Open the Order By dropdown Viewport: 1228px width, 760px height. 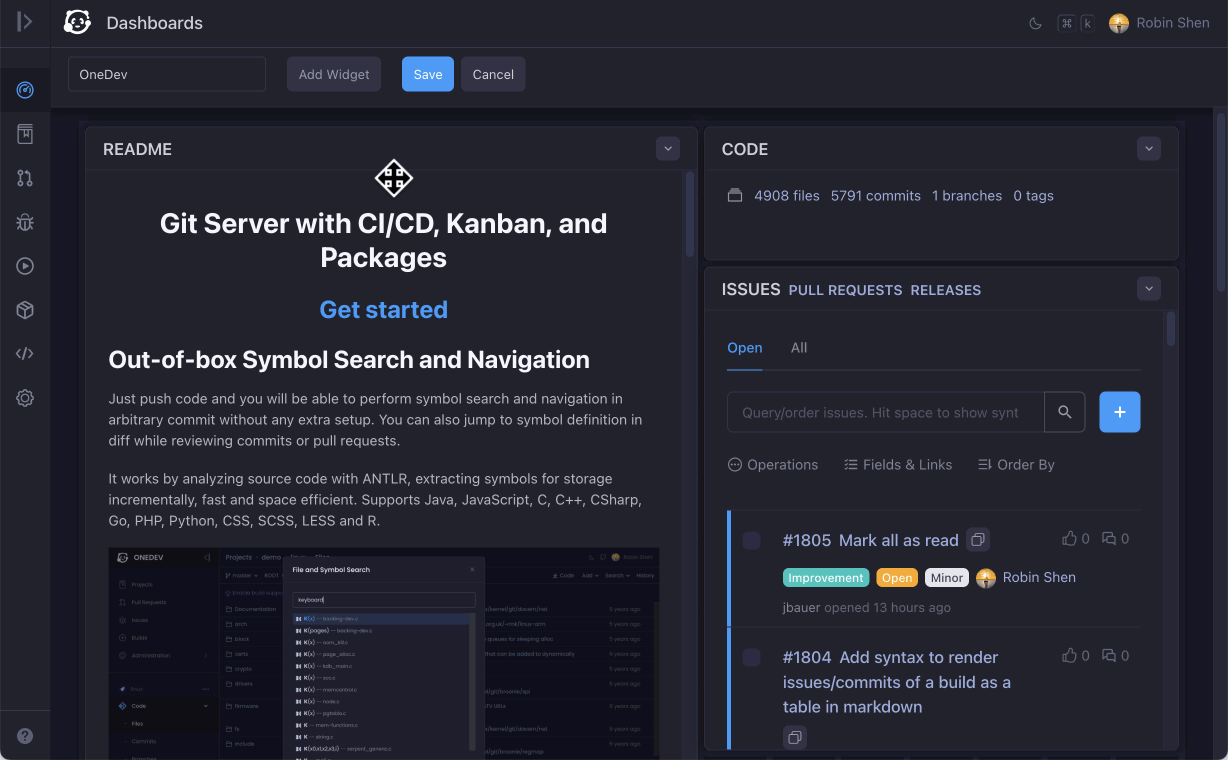(x=1016, y=464)
